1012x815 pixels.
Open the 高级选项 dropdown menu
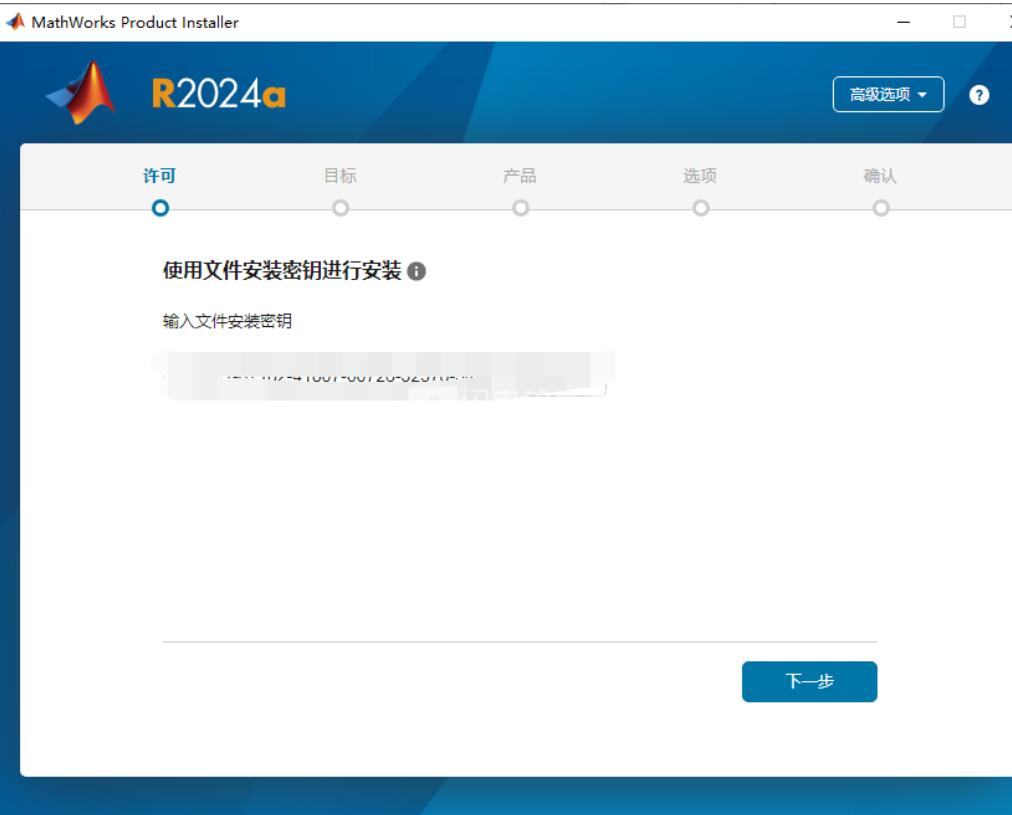[887, 94]
